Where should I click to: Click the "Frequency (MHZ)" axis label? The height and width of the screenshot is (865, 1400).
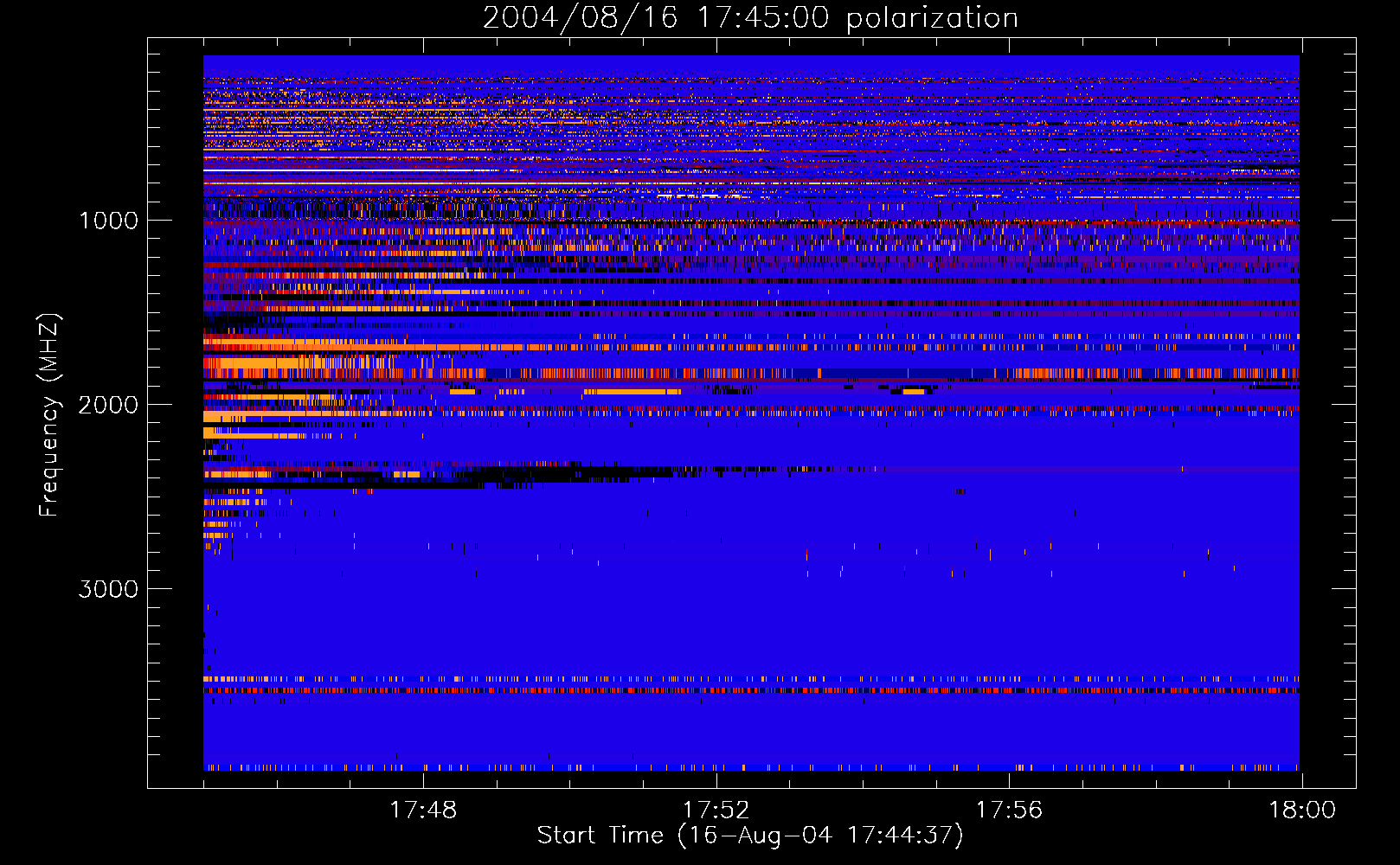49,415
